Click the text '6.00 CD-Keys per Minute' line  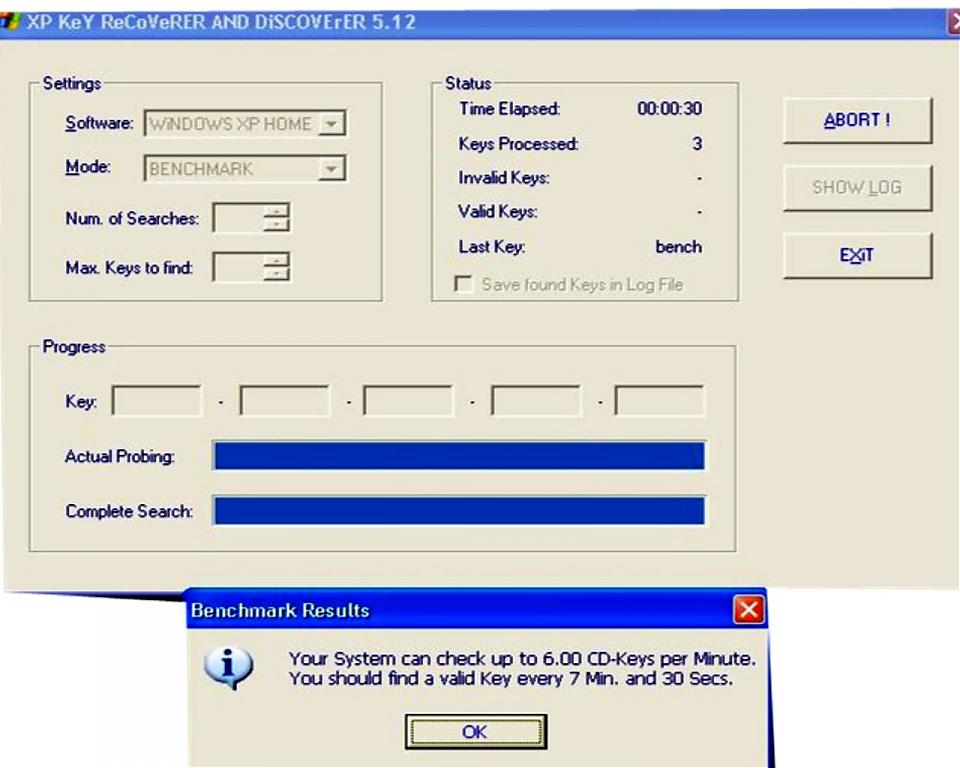coord(522,659)
